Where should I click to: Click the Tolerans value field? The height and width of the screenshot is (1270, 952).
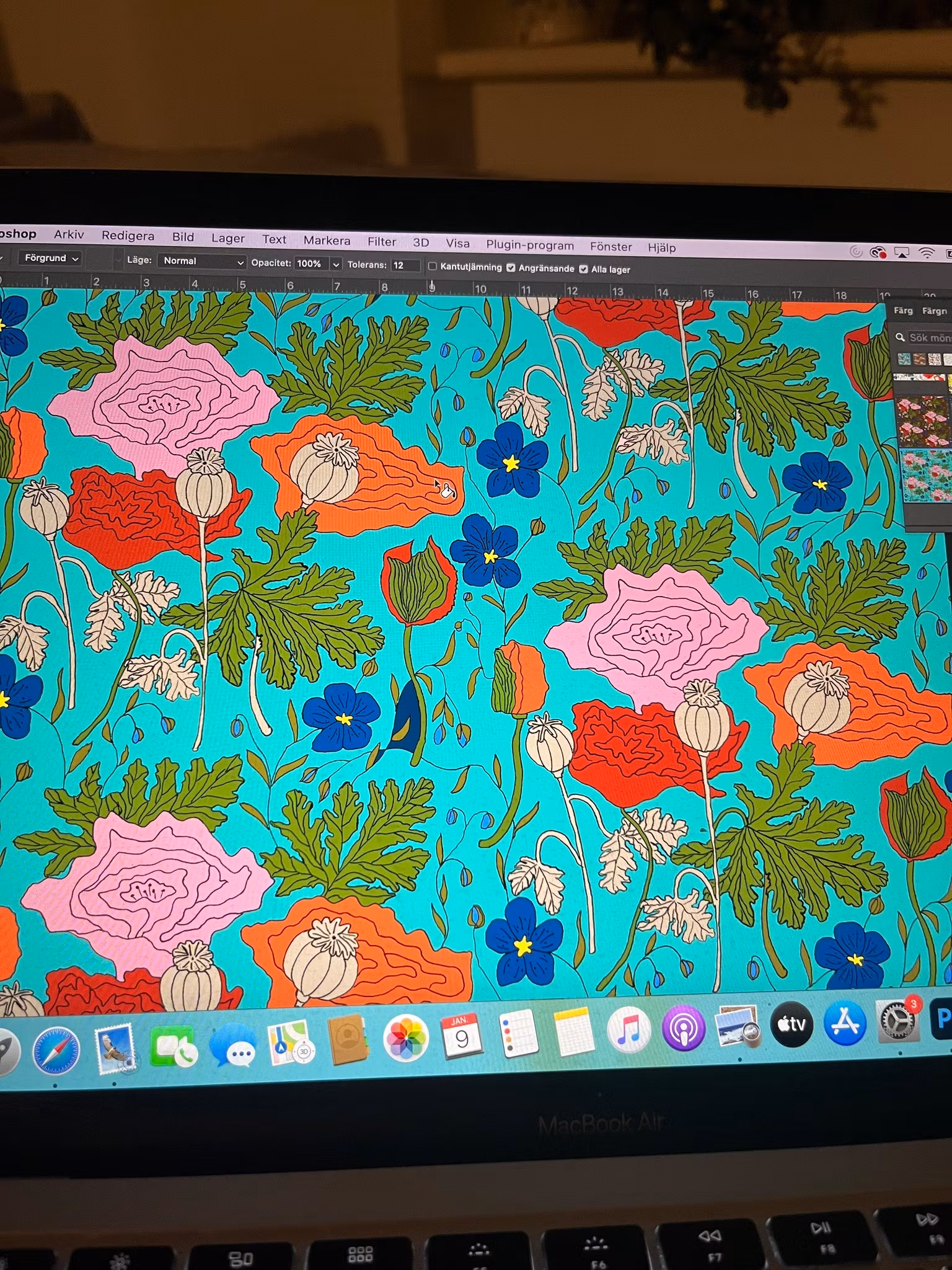(x=405, y=265)
